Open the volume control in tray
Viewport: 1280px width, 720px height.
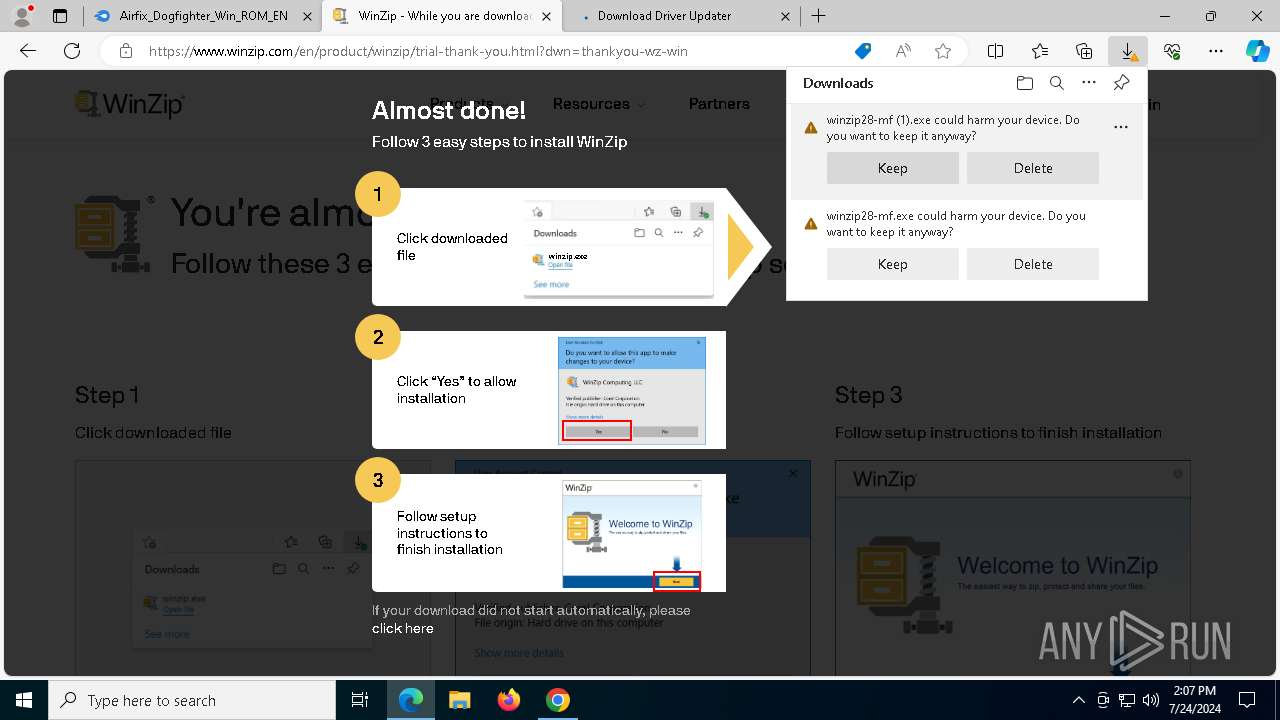point(1150,700)
